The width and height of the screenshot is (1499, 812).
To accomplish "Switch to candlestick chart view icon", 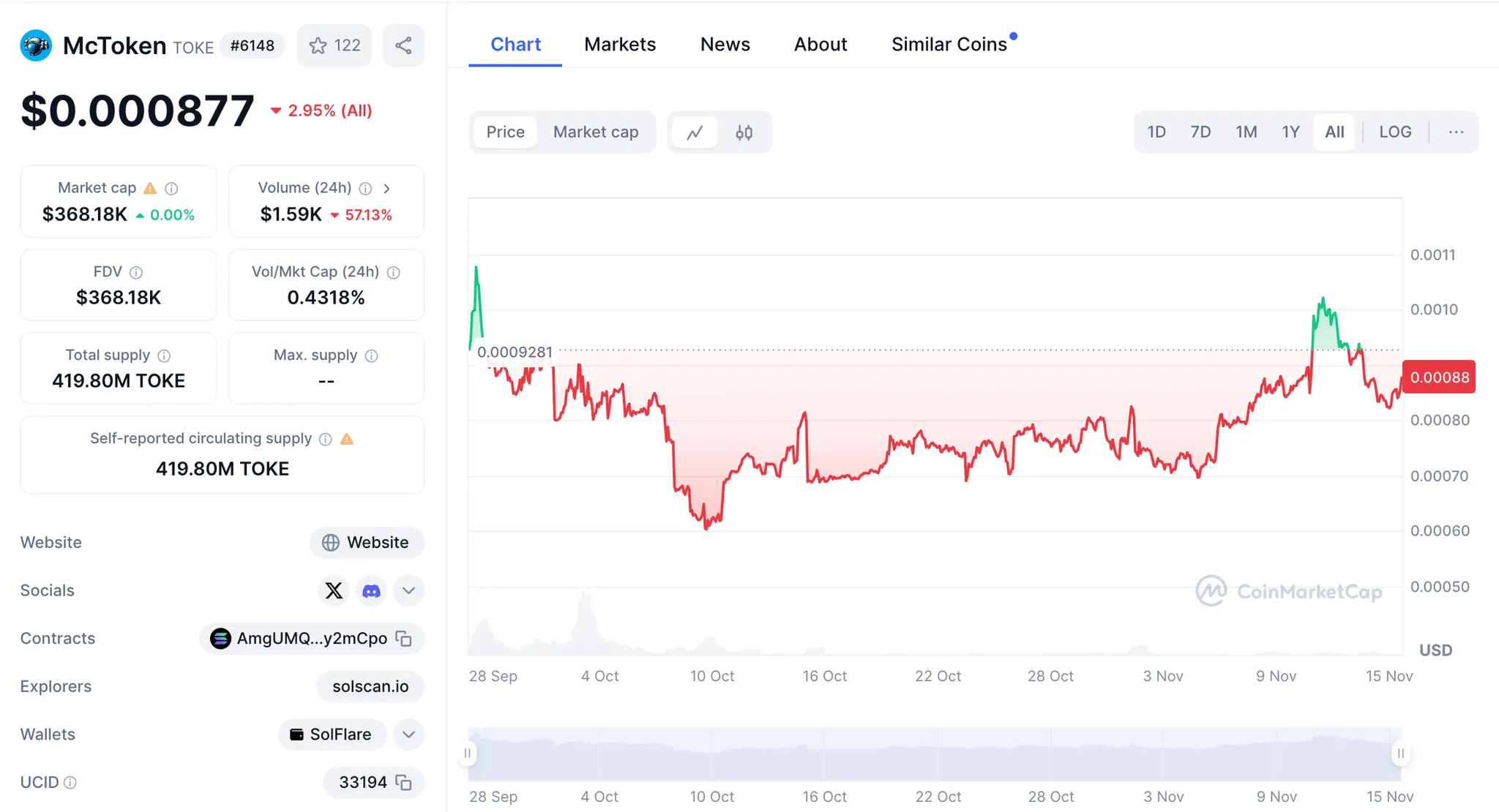I will pos(744,132).
